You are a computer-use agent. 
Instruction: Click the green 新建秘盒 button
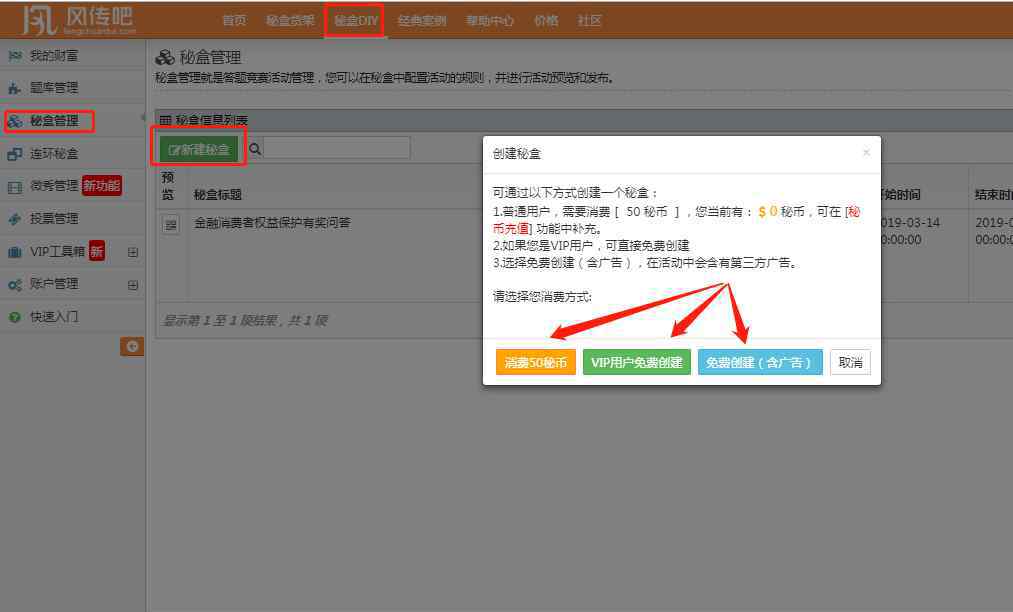tap(199, 149)
